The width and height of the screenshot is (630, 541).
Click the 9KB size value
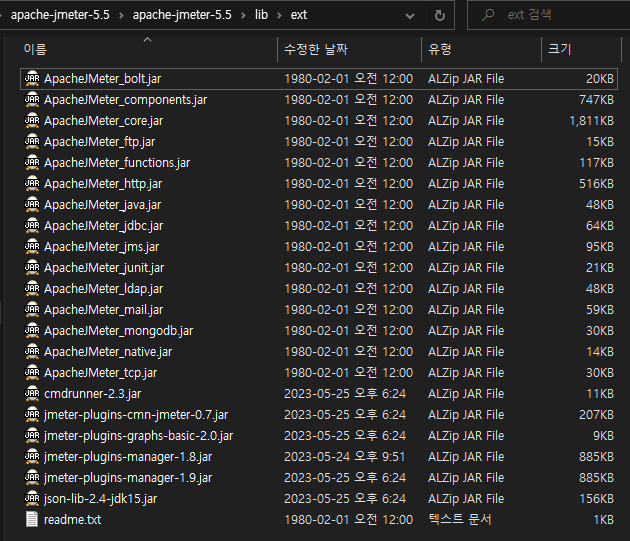[603, 435]
